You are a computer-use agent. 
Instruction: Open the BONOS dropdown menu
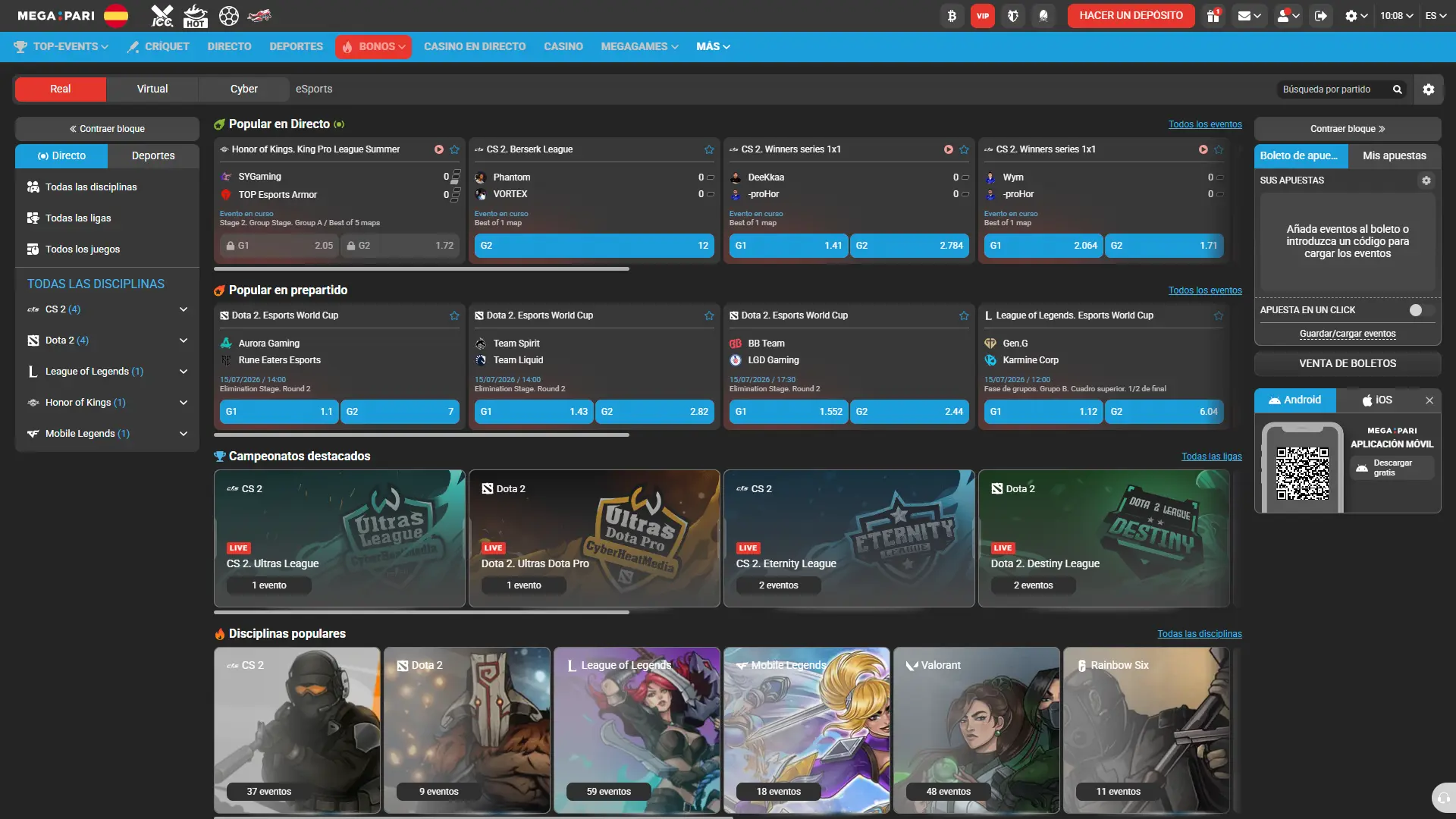(374, 47)
